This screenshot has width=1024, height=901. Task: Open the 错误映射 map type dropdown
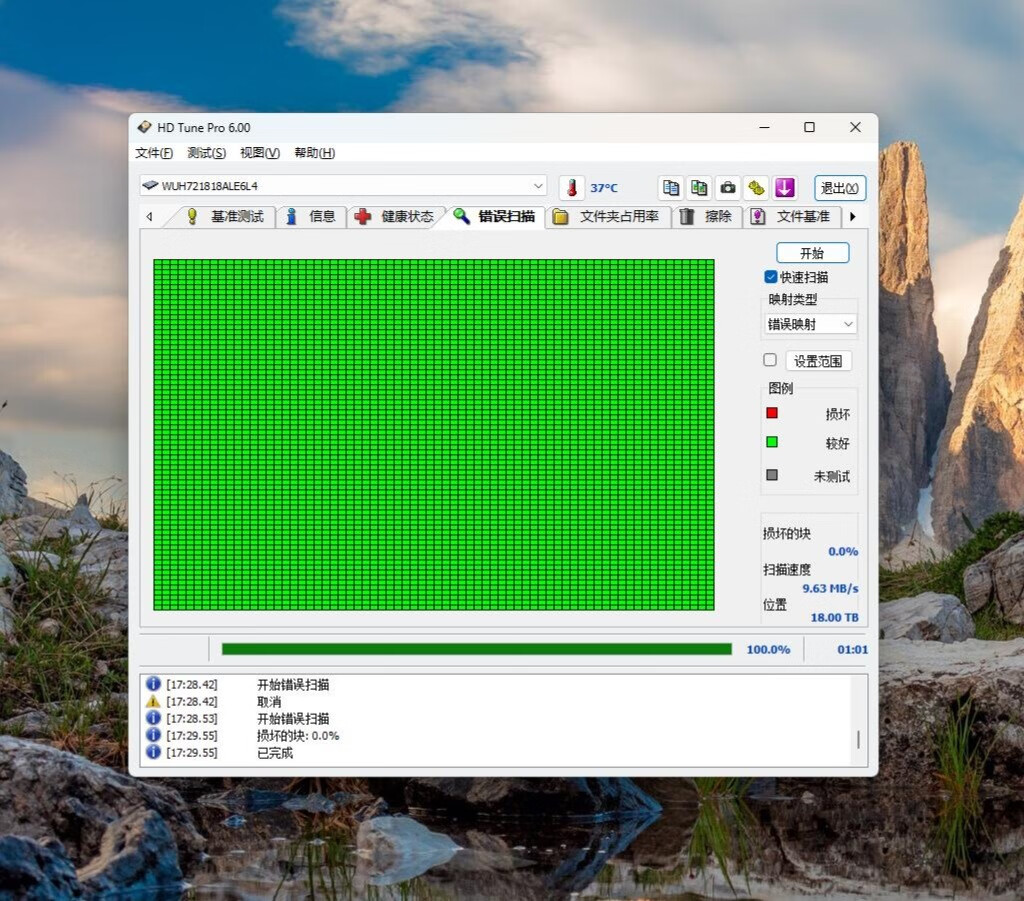point(810,324)
